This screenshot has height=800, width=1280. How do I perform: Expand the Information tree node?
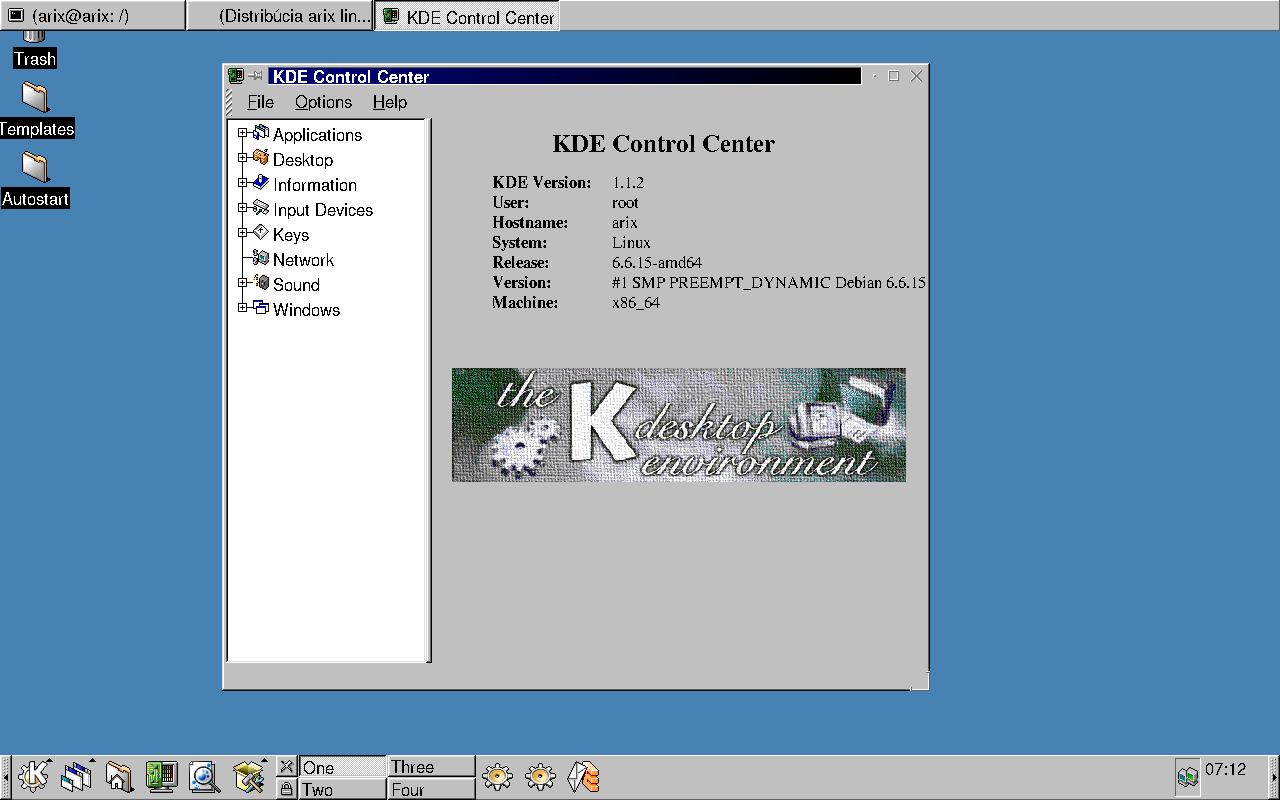coord(242,183)
